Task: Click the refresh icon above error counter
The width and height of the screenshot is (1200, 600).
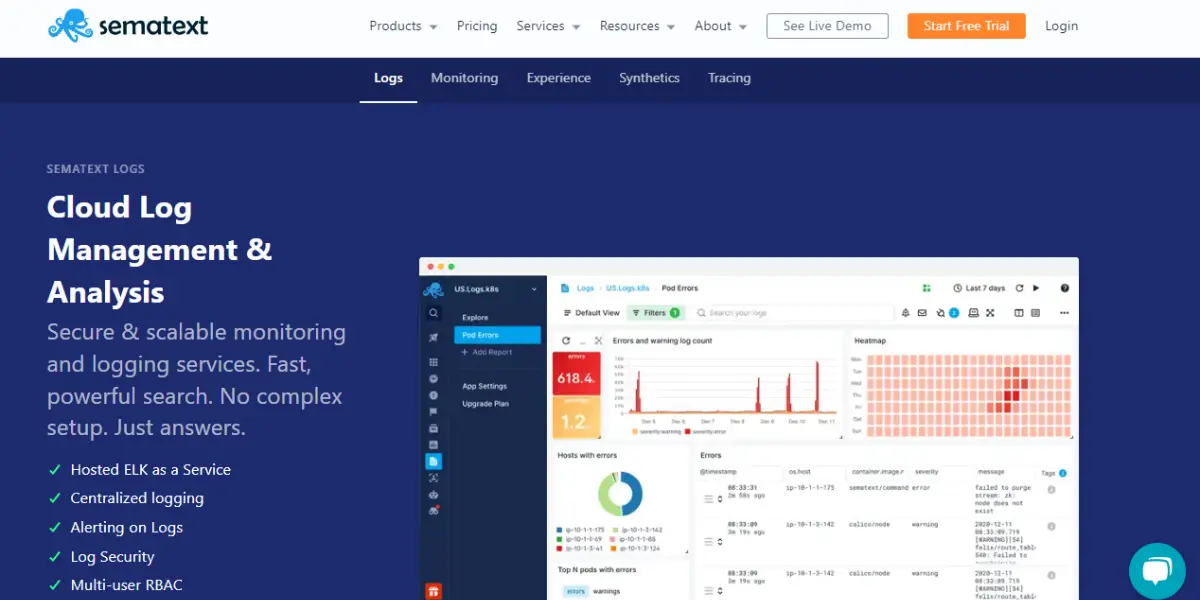Action: (566, 340)
